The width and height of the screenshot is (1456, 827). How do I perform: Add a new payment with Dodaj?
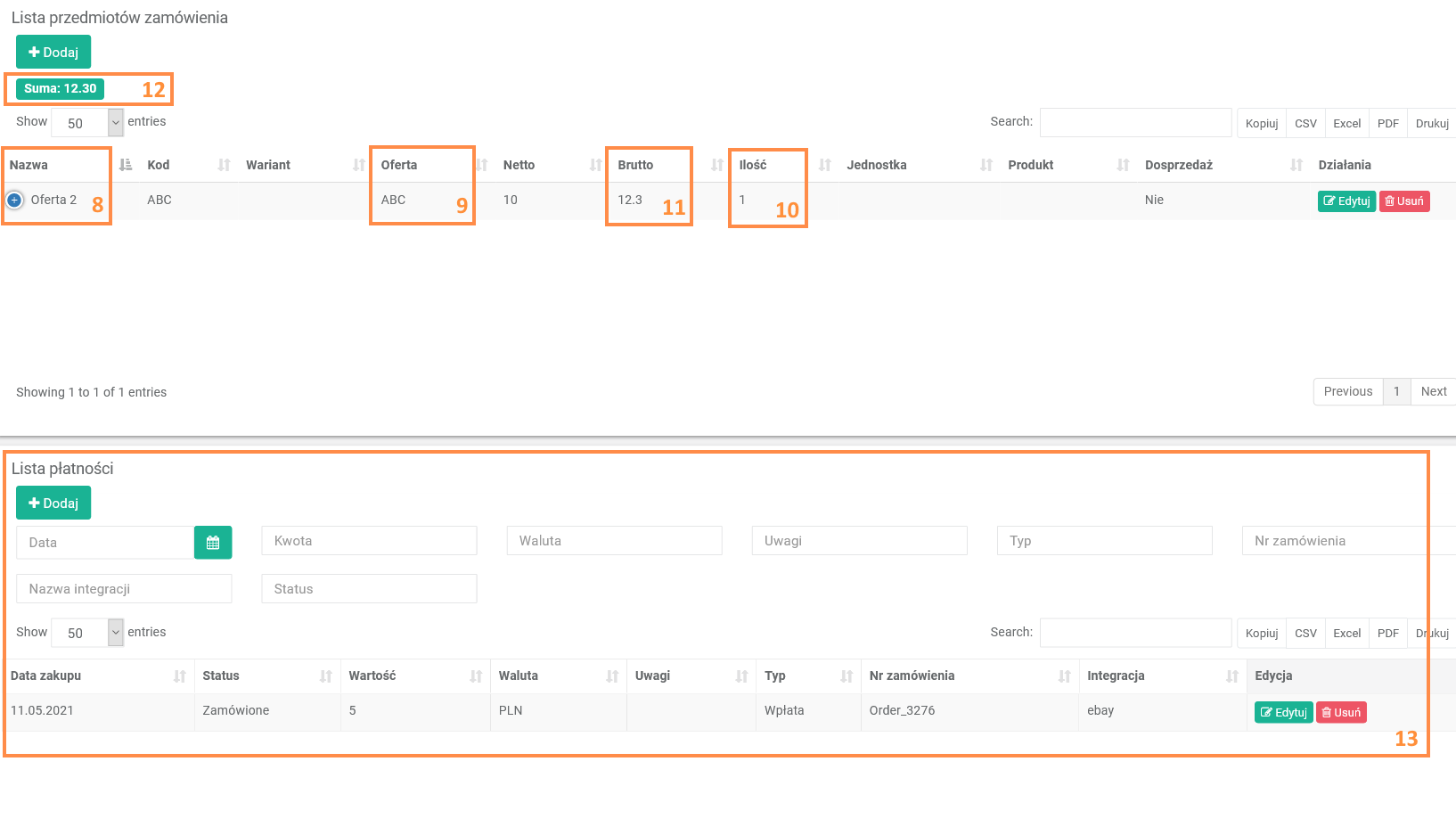(x=53, y=504)
